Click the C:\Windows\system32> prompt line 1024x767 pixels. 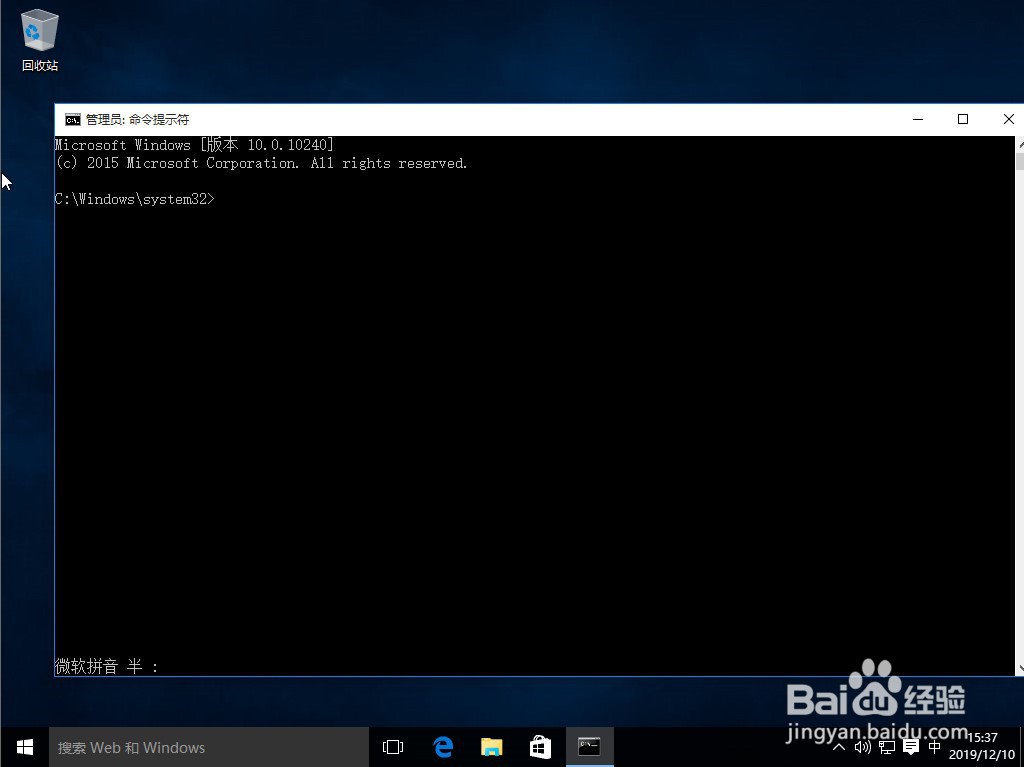(x=135, y=199)
